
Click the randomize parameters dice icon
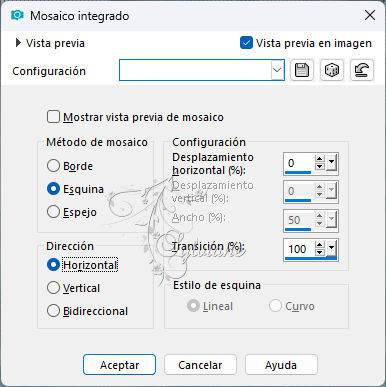pos(331,70)
